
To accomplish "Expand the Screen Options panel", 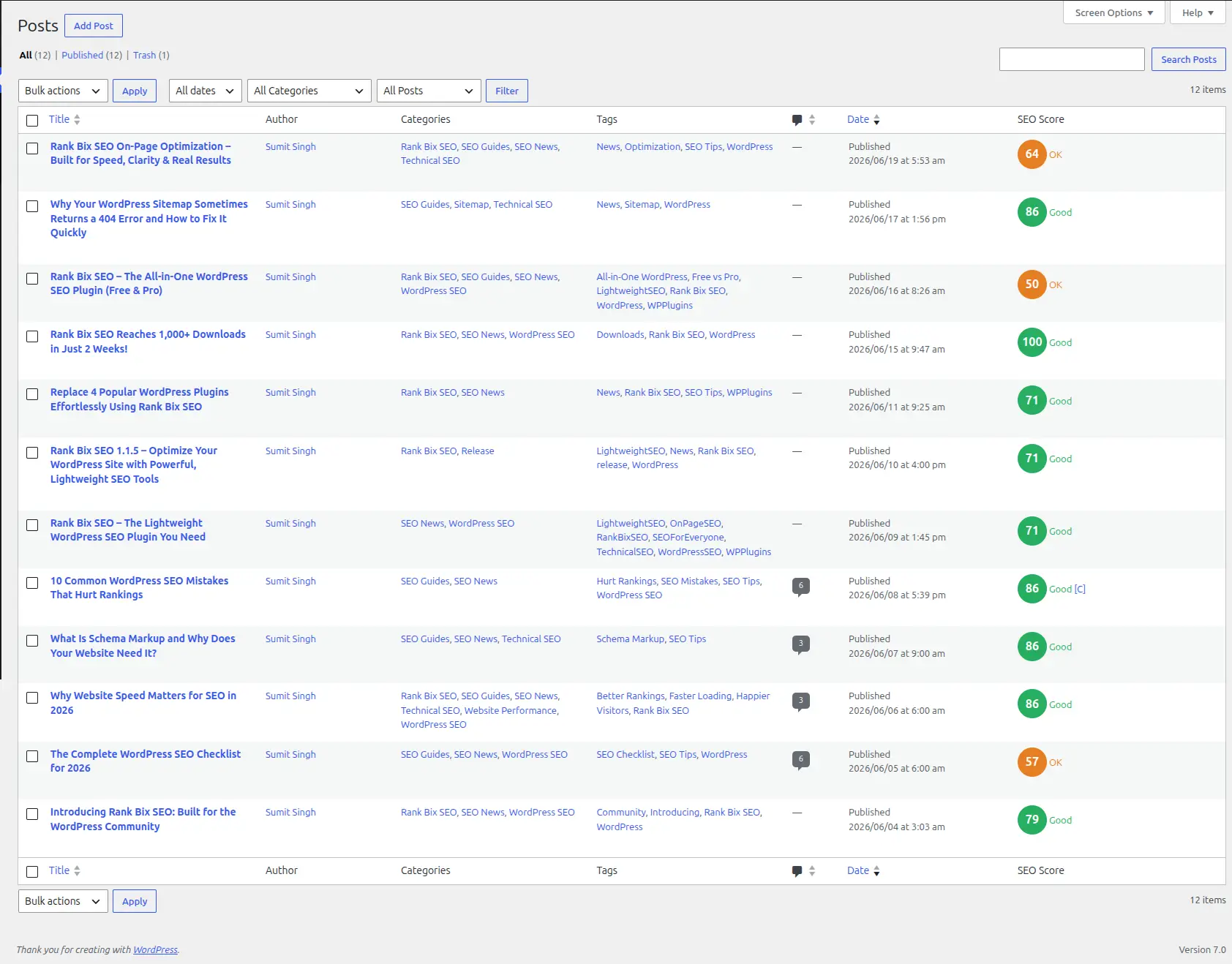I will coord(1113,12).
